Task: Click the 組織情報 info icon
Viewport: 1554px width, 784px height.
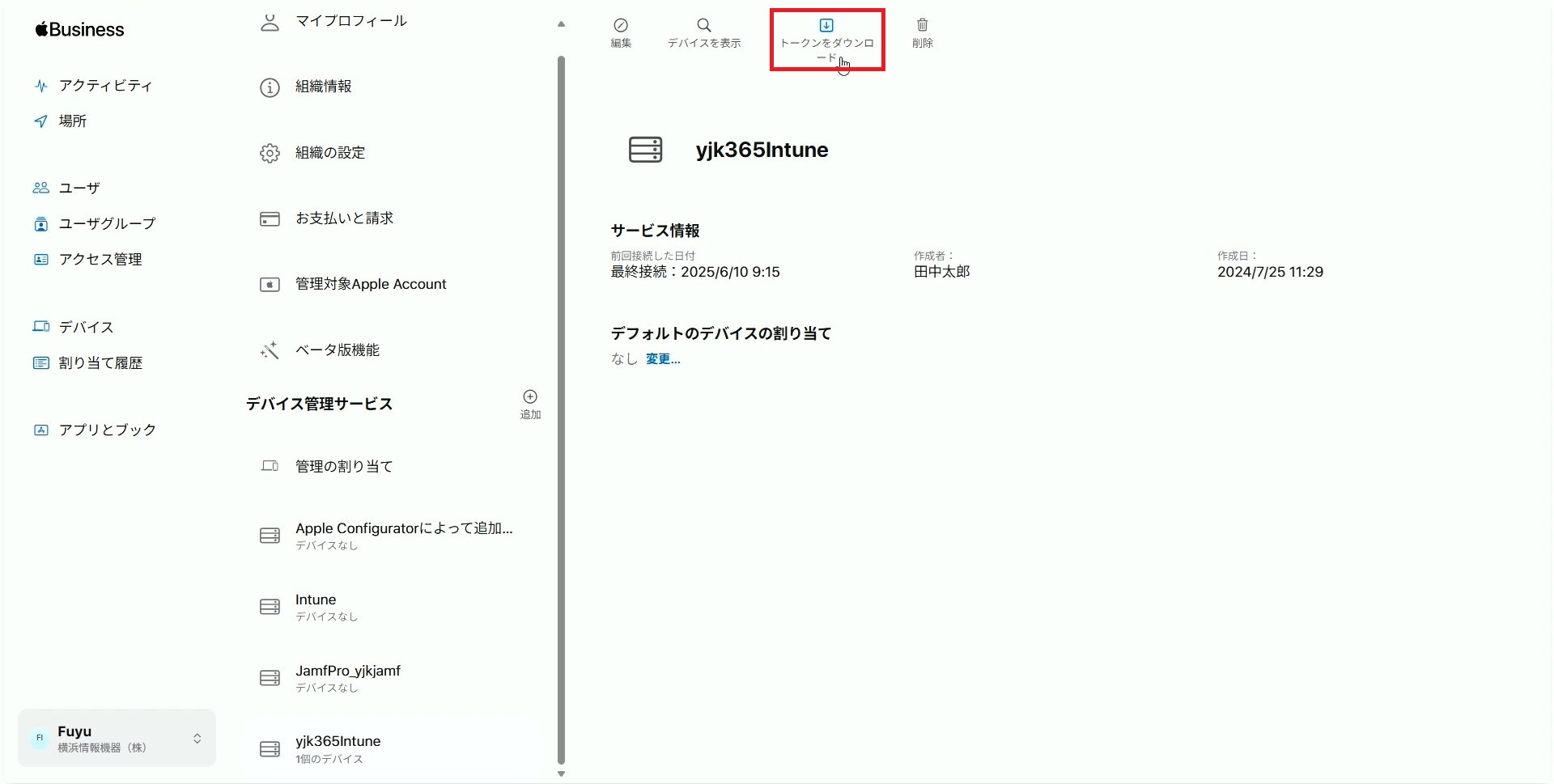Action: coord(270,87)
